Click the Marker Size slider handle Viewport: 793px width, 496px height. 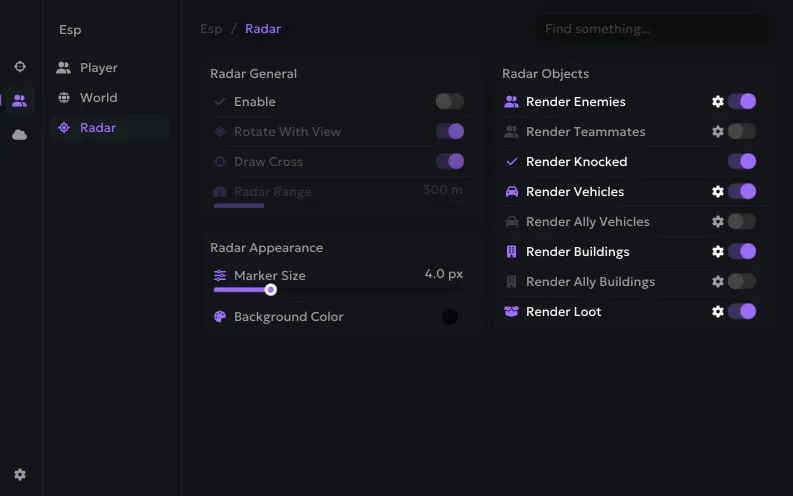point(271,290)
